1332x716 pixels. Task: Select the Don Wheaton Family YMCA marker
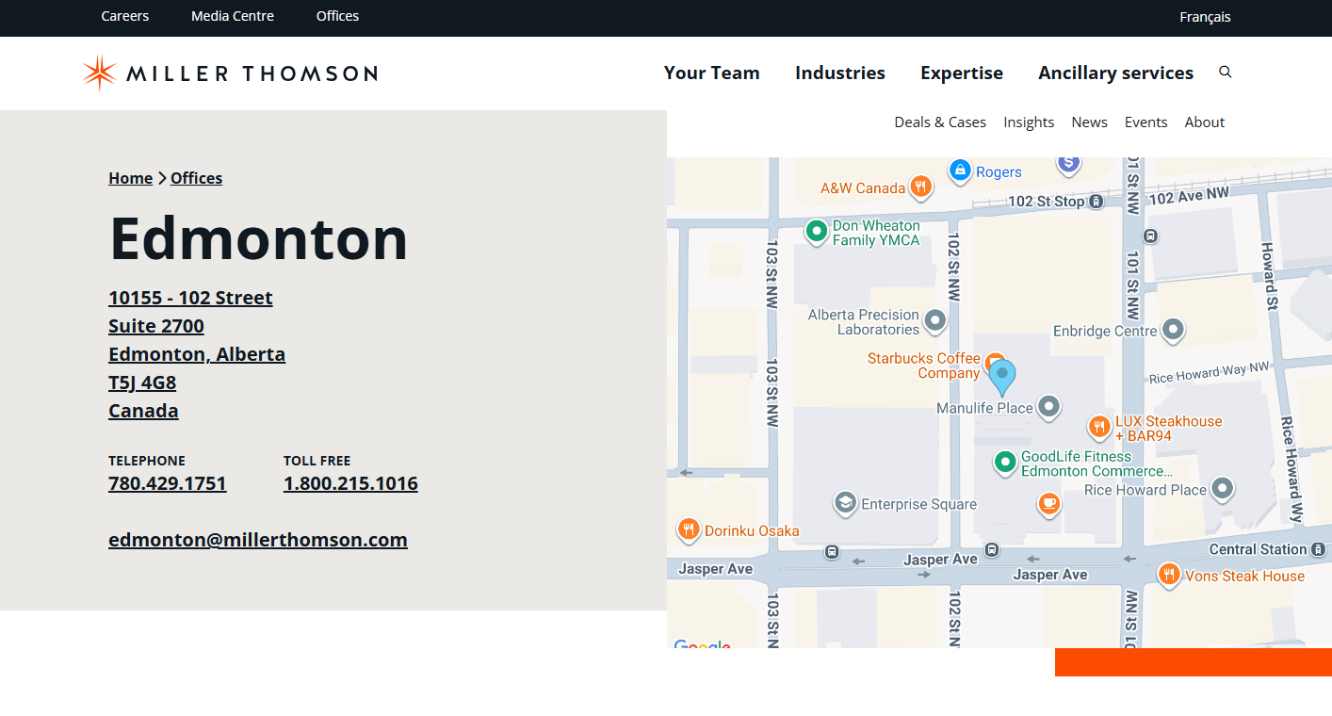point(816,232)
